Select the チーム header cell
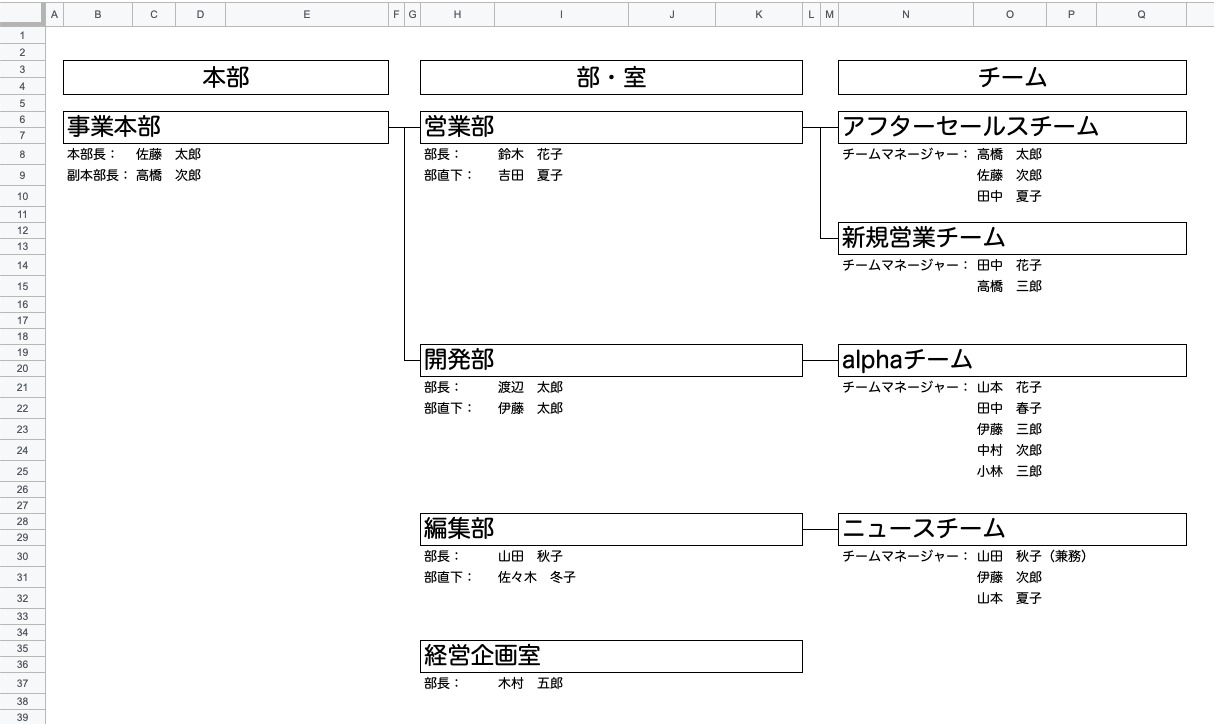The height and width of the screenshot is (724, 1214). click(x=1011, y=77)
